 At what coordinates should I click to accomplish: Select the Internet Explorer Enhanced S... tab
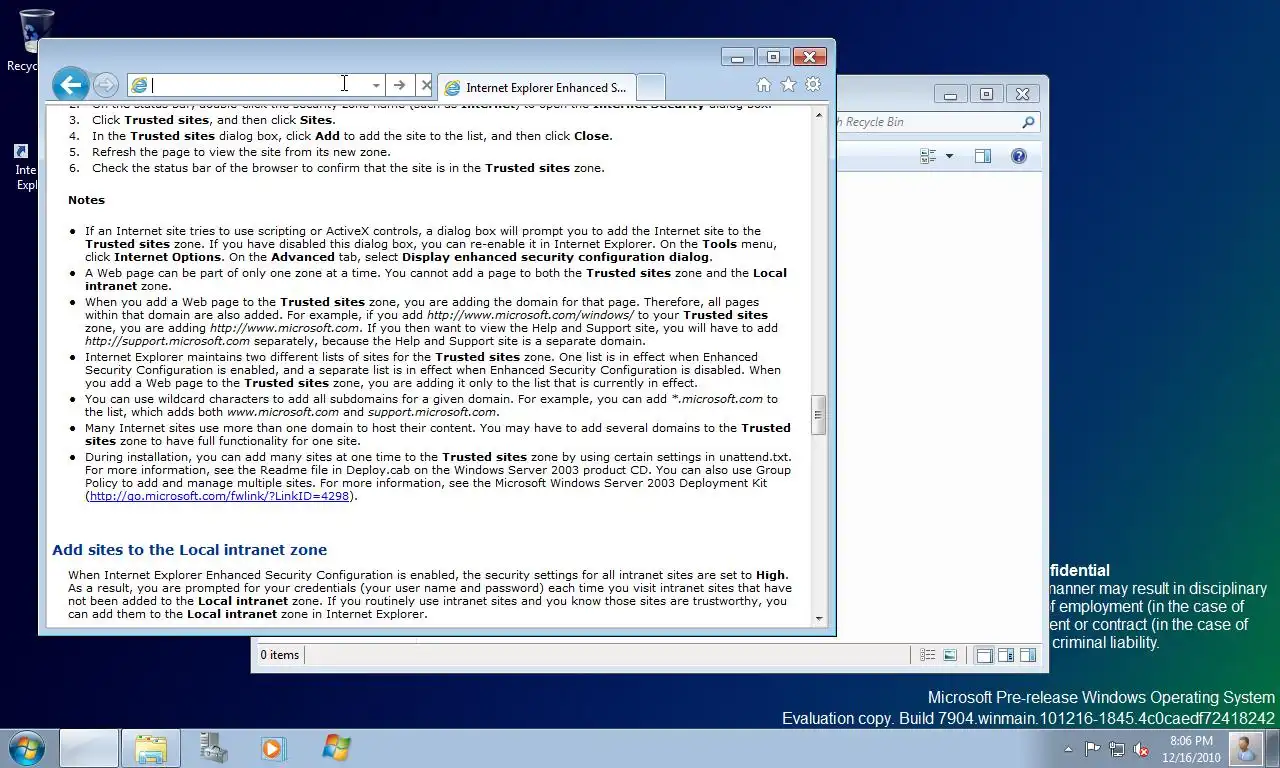point(536,88)
